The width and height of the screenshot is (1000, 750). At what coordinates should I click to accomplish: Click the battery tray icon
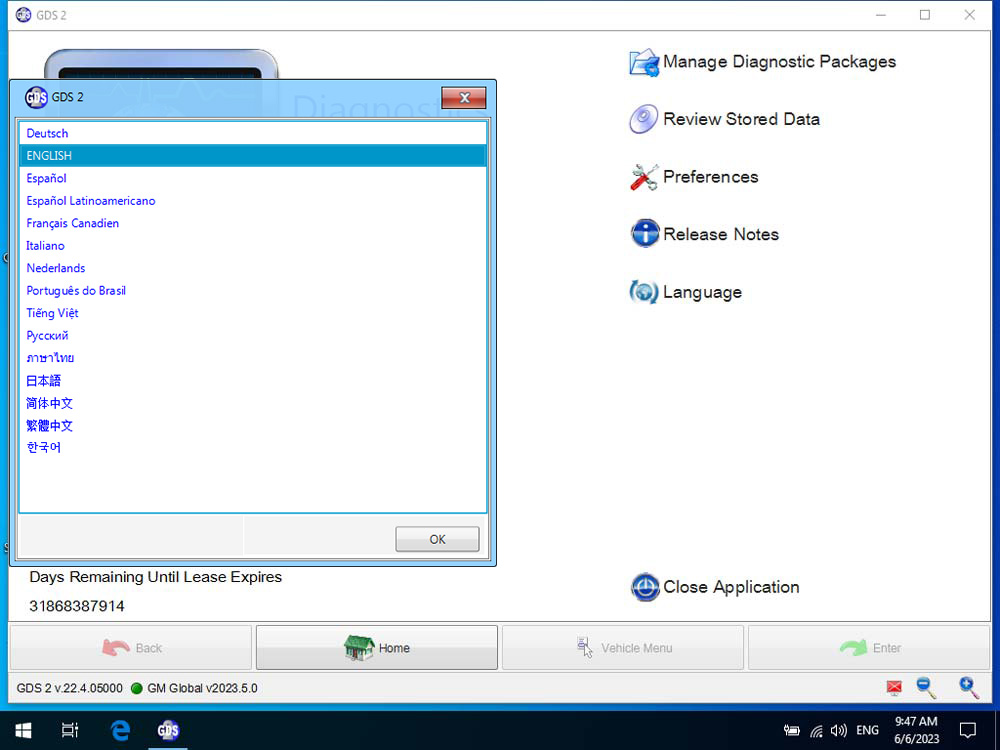click(x=791, y=731)
